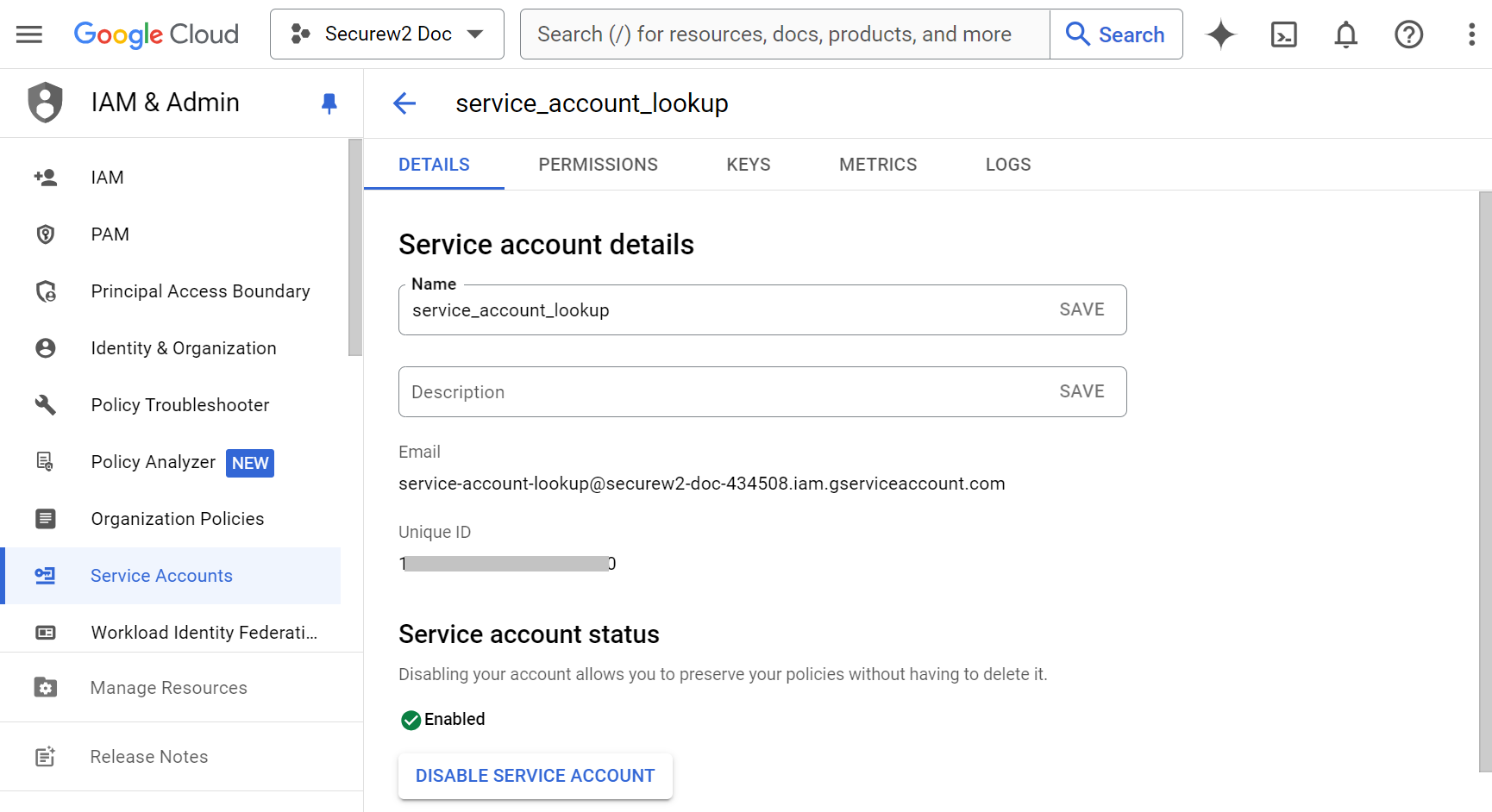Click the Gemini AI sparkle icon
Screen dimensions: 1492x812
tap(1220, 34)
